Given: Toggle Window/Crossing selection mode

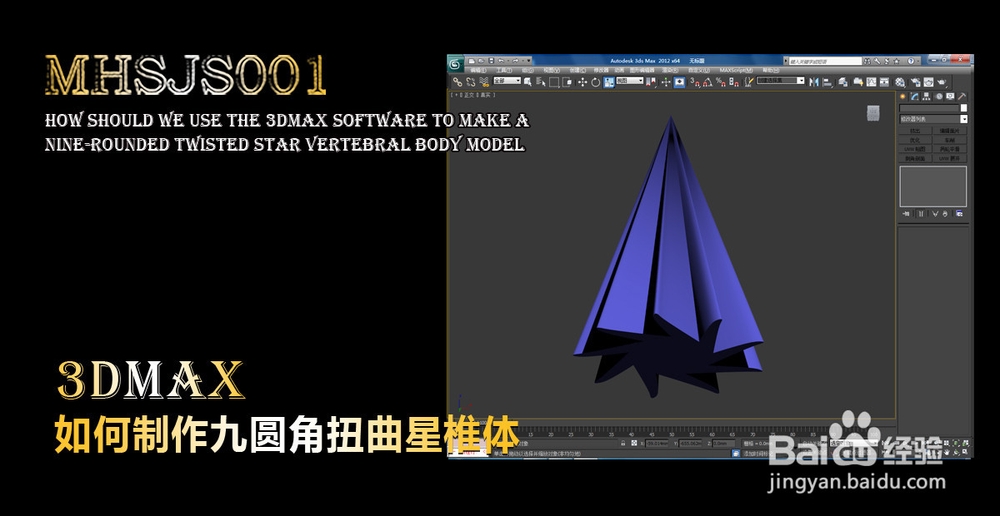Looking at the screenshot, I should click(567, 82).
